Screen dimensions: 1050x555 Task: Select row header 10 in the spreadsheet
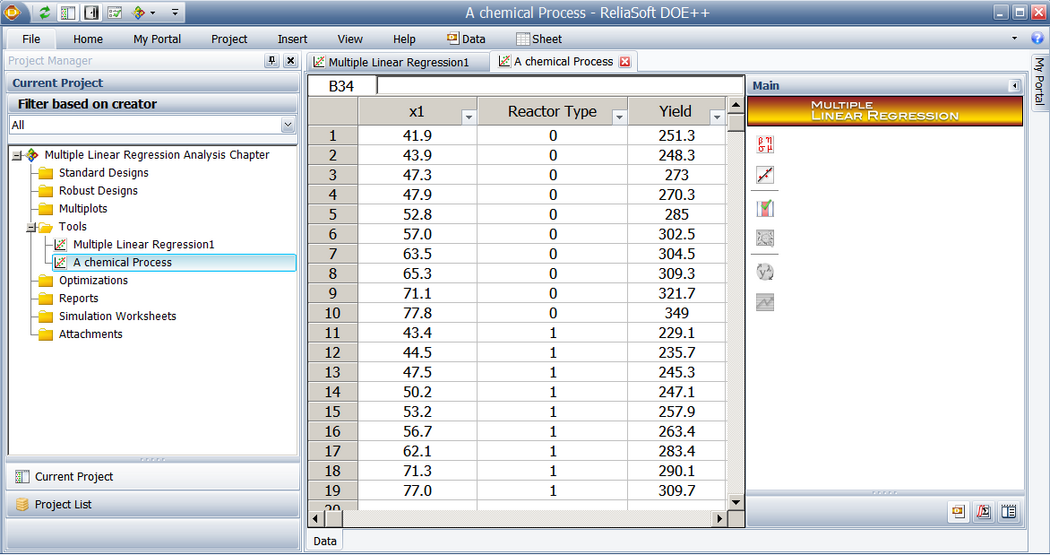(333, 313)
